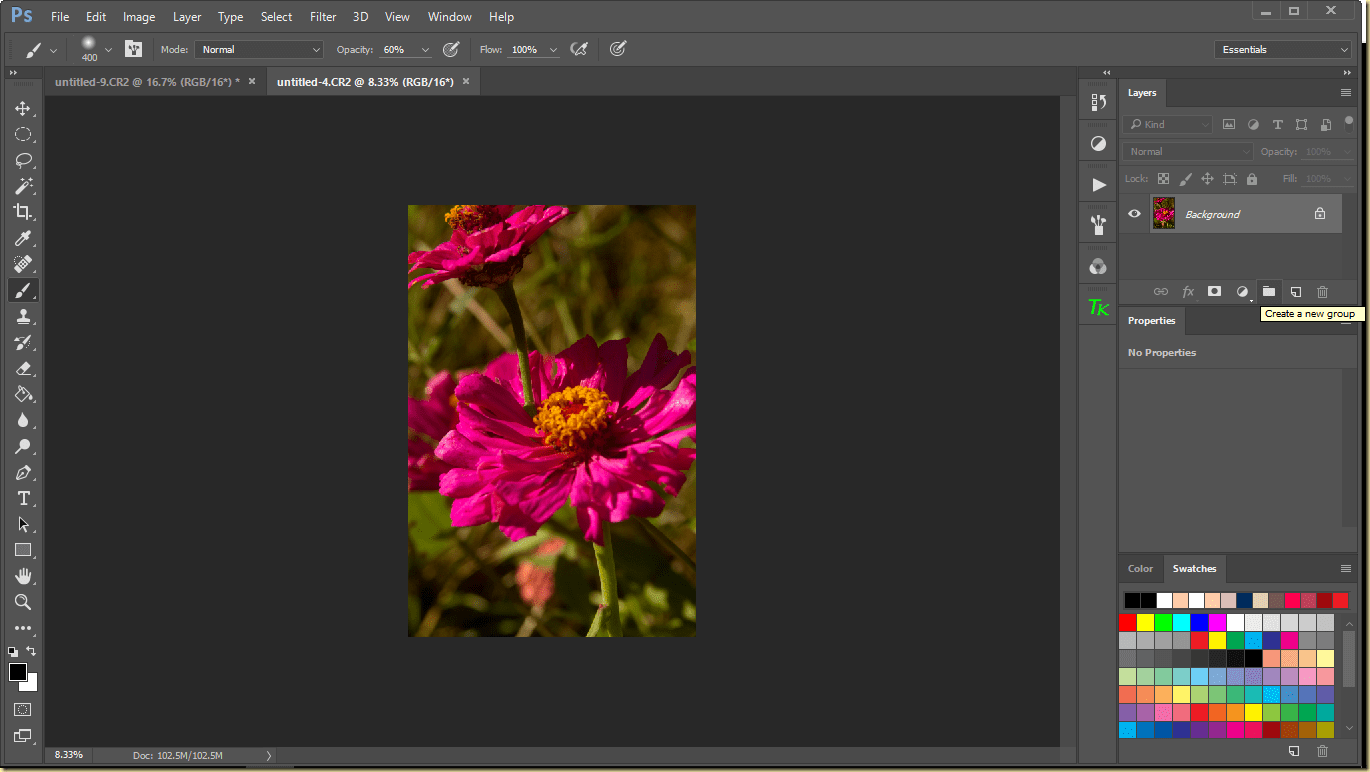
Task: Select the Horizontal Type tool
Action: (23, 498)
